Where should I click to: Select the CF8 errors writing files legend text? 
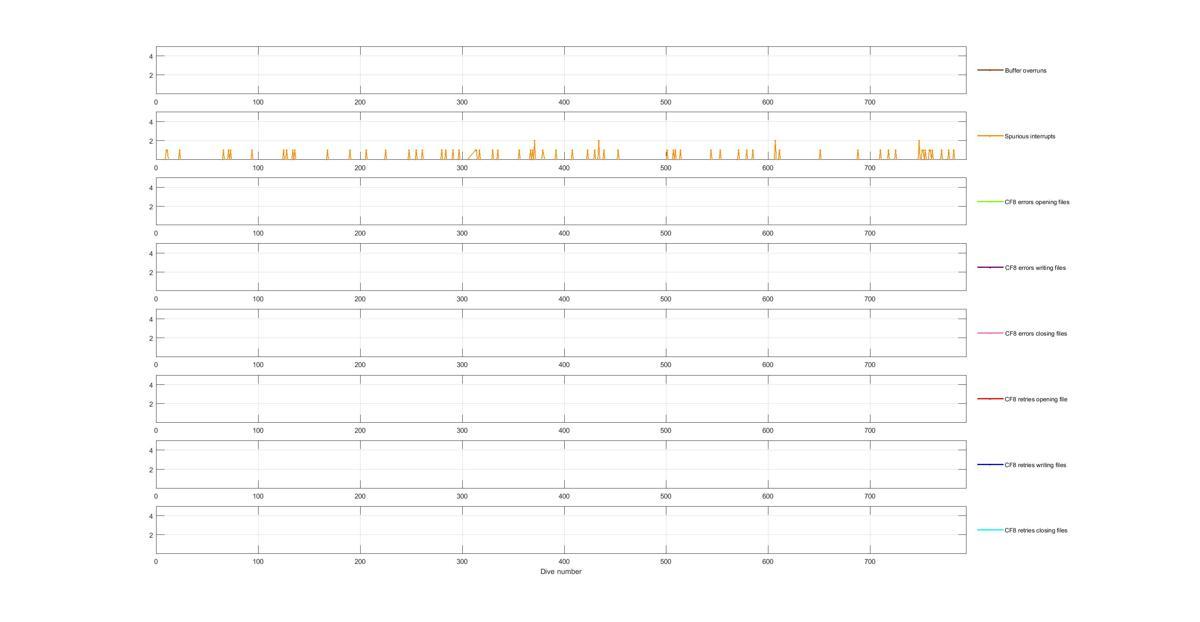(x=1035, y=268)
